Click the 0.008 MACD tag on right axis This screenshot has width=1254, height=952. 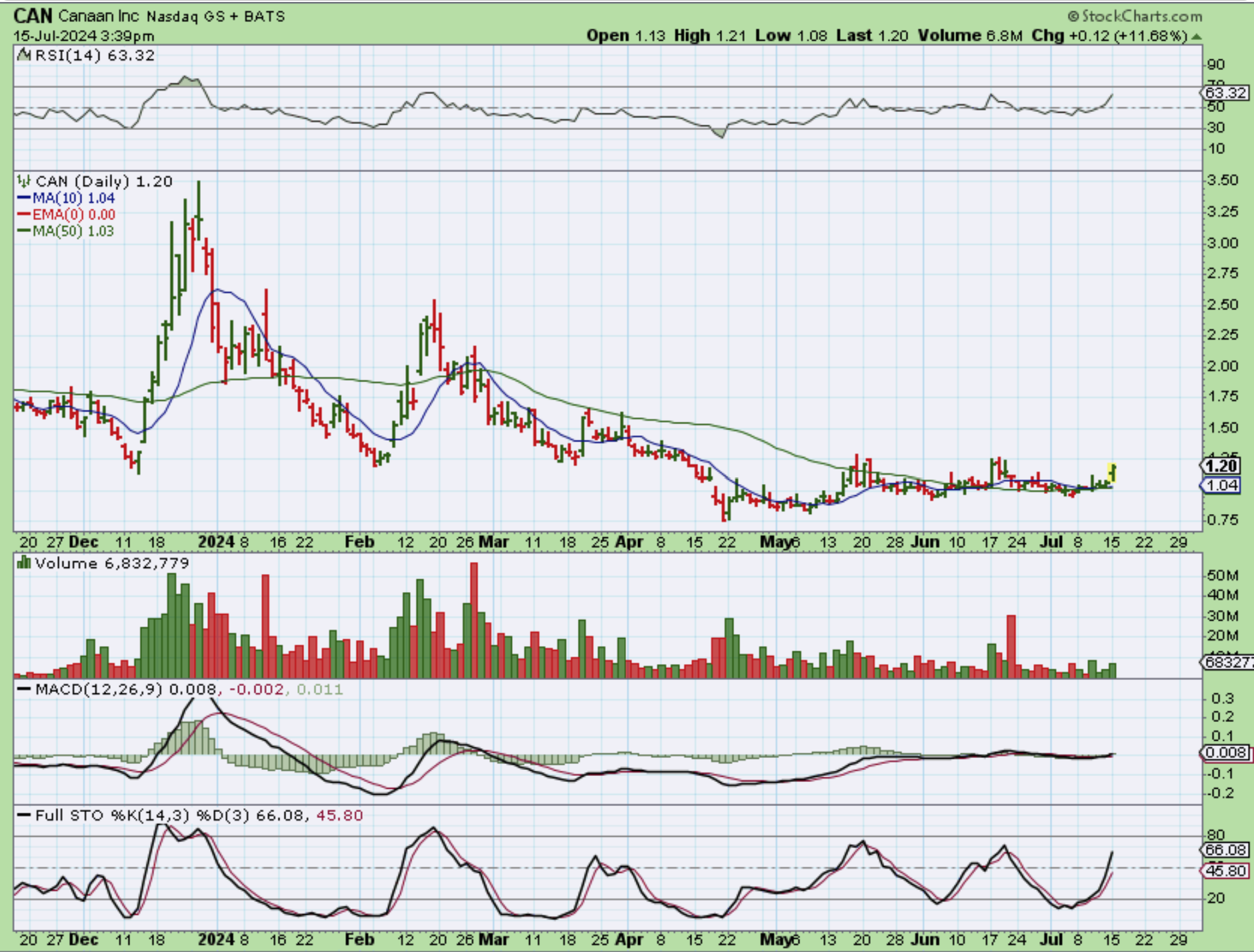pyautogui.click(x=1225, y=753)
